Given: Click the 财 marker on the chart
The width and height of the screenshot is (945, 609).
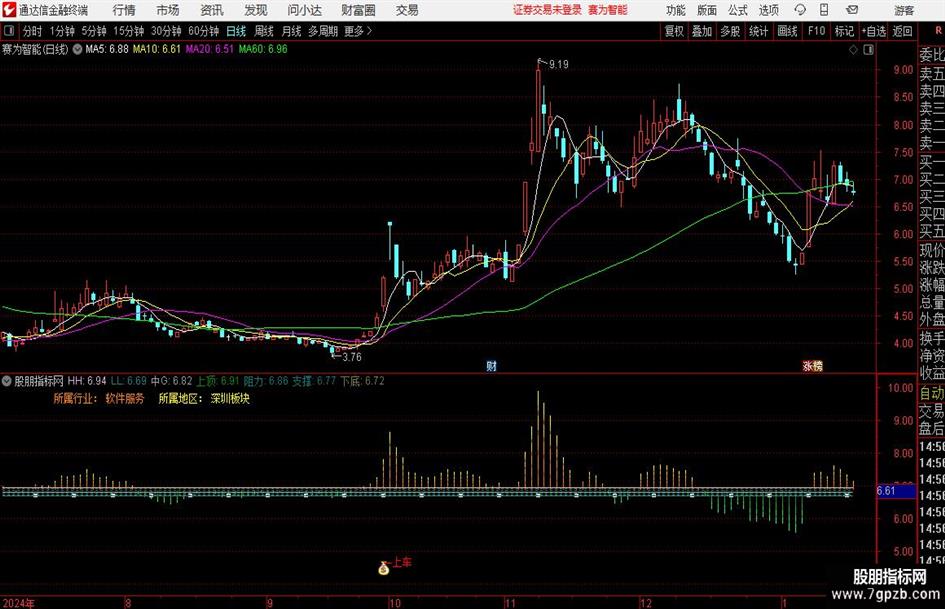Looking at the screenshot, I should pyautogui.click(x=492, y=365).
